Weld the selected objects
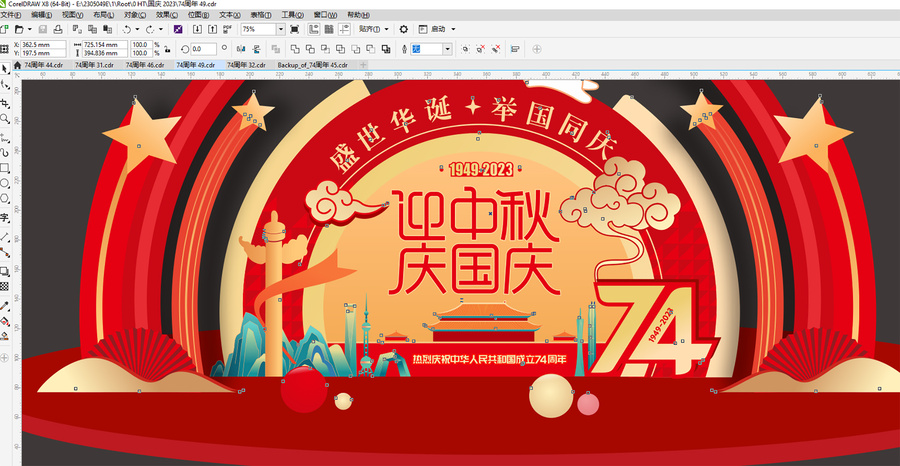900x466 pixels. coord(295,49)
